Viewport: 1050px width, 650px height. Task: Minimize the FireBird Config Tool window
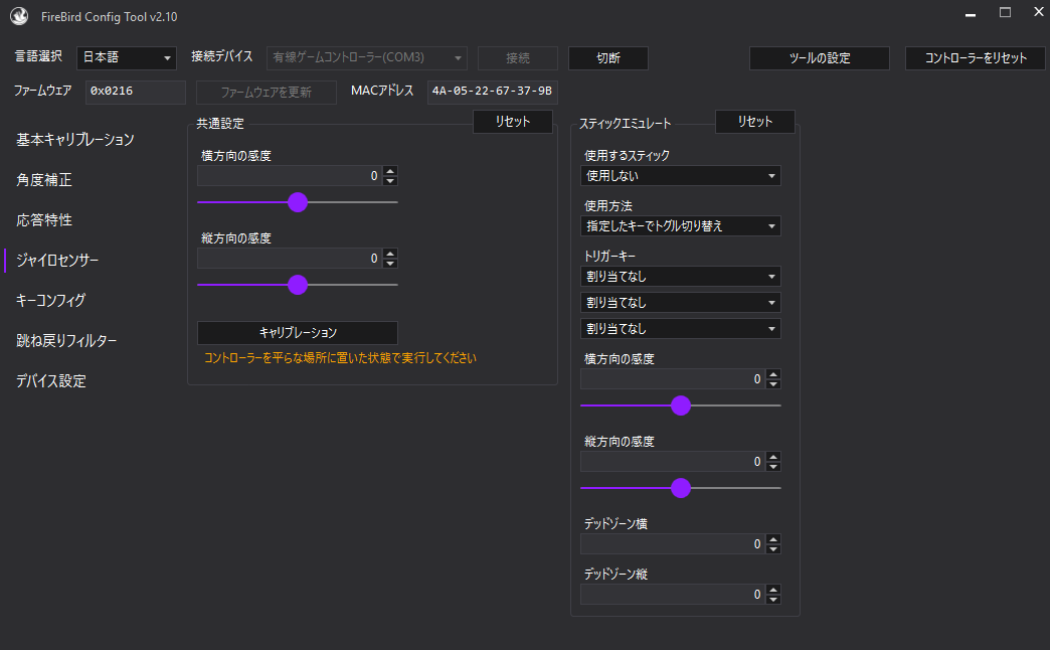coord(970,13)
